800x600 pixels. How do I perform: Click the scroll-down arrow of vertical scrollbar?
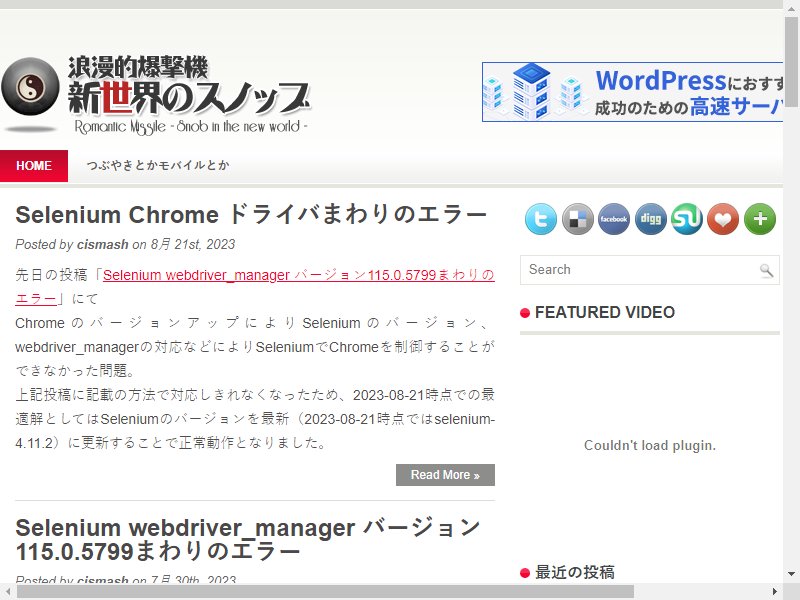[791, 574]
